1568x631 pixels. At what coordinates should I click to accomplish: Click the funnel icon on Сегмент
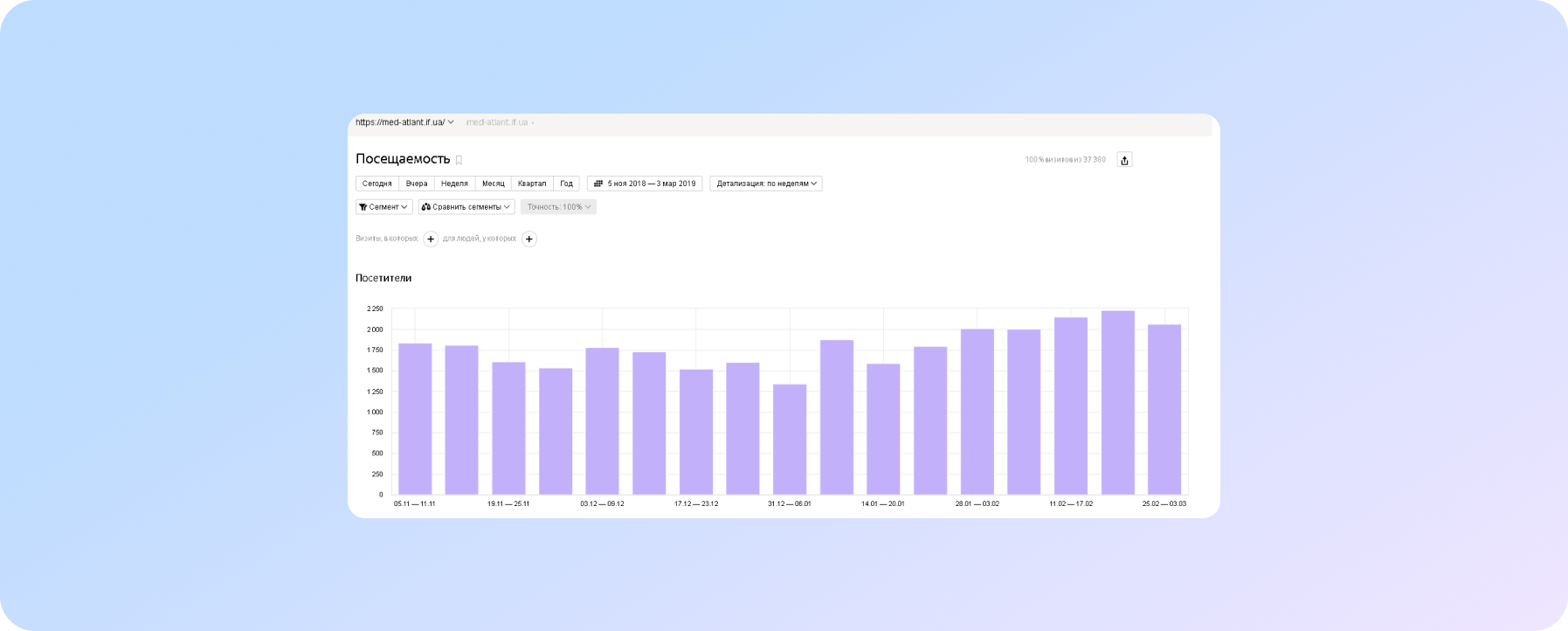(x=363, y=207)
